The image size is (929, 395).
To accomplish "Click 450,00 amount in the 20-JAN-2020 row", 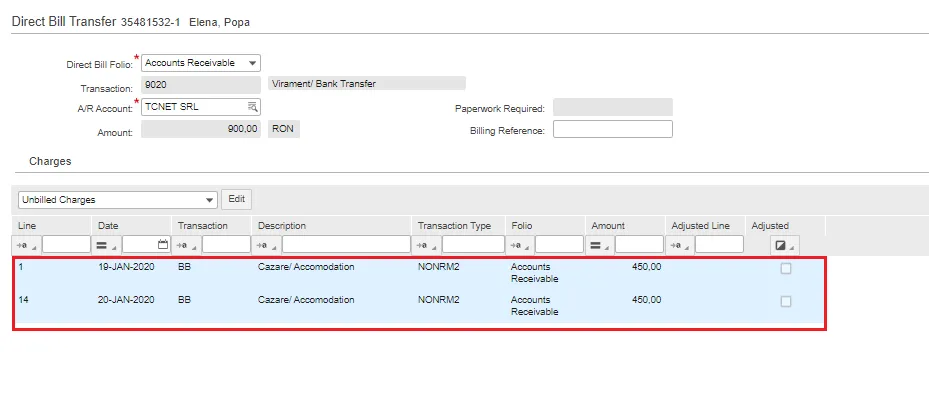I will (646, 300).
